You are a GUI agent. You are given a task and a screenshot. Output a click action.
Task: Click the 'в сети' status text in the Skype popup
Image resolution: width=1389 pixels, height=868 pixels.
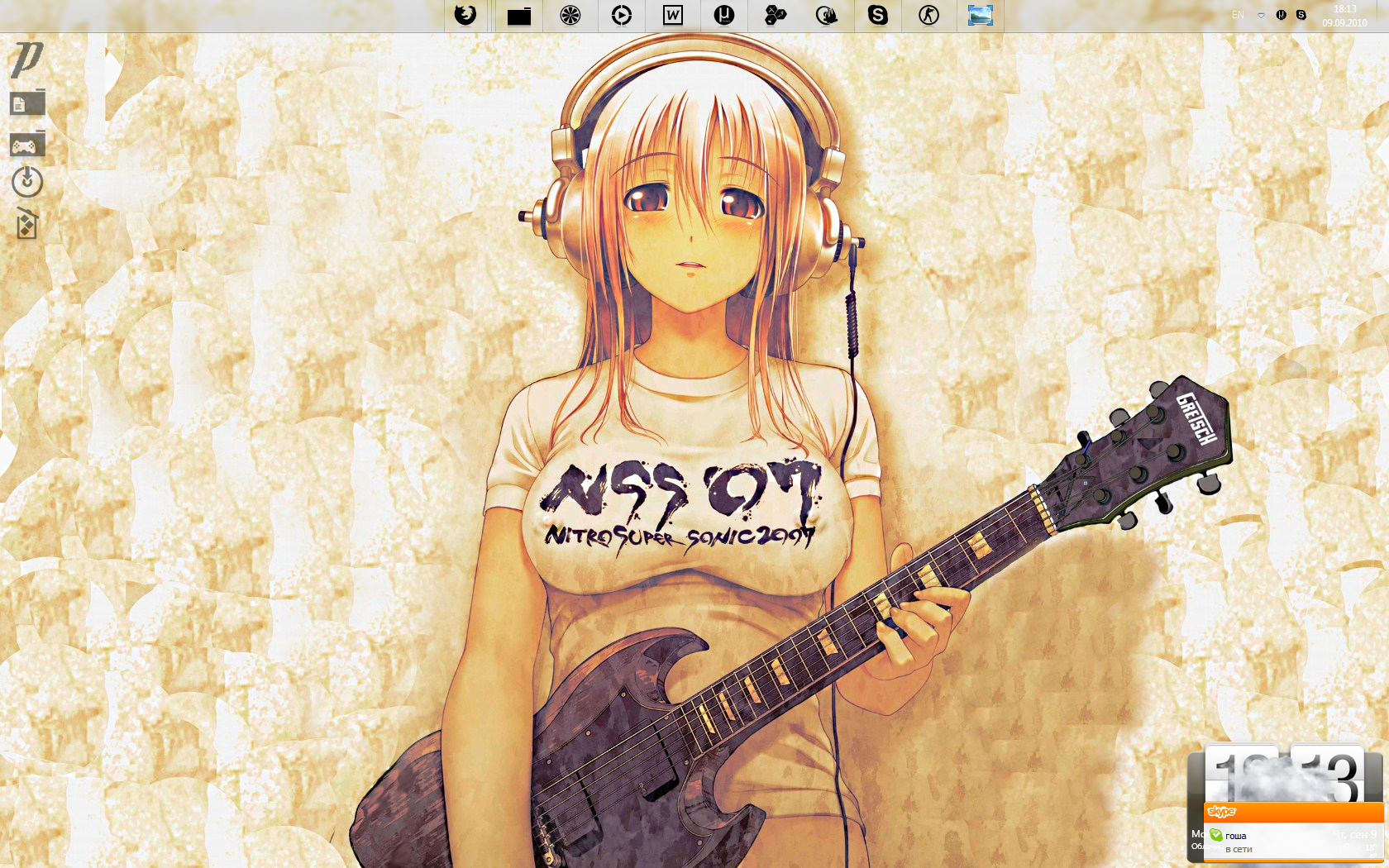(1239, 849)
